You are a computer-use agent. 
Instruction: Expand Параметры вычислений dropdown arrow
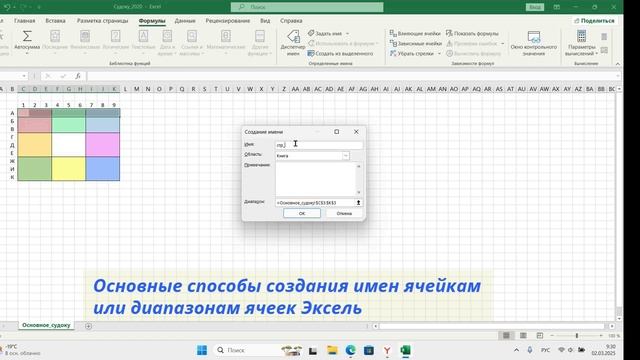point(597,53)
